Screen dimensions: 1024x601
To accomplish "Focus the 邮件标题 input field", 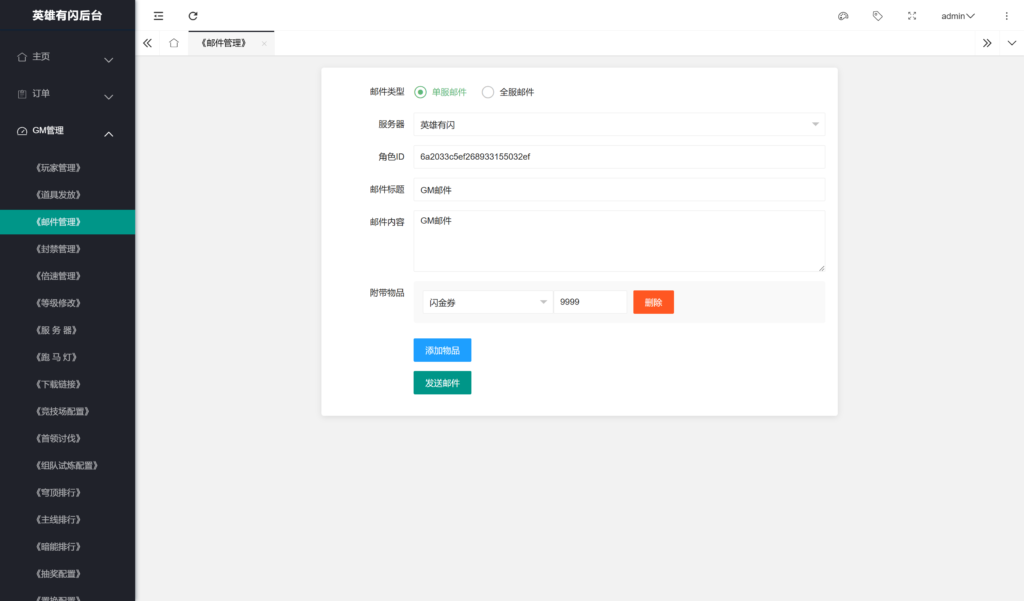I will (619, 189).
